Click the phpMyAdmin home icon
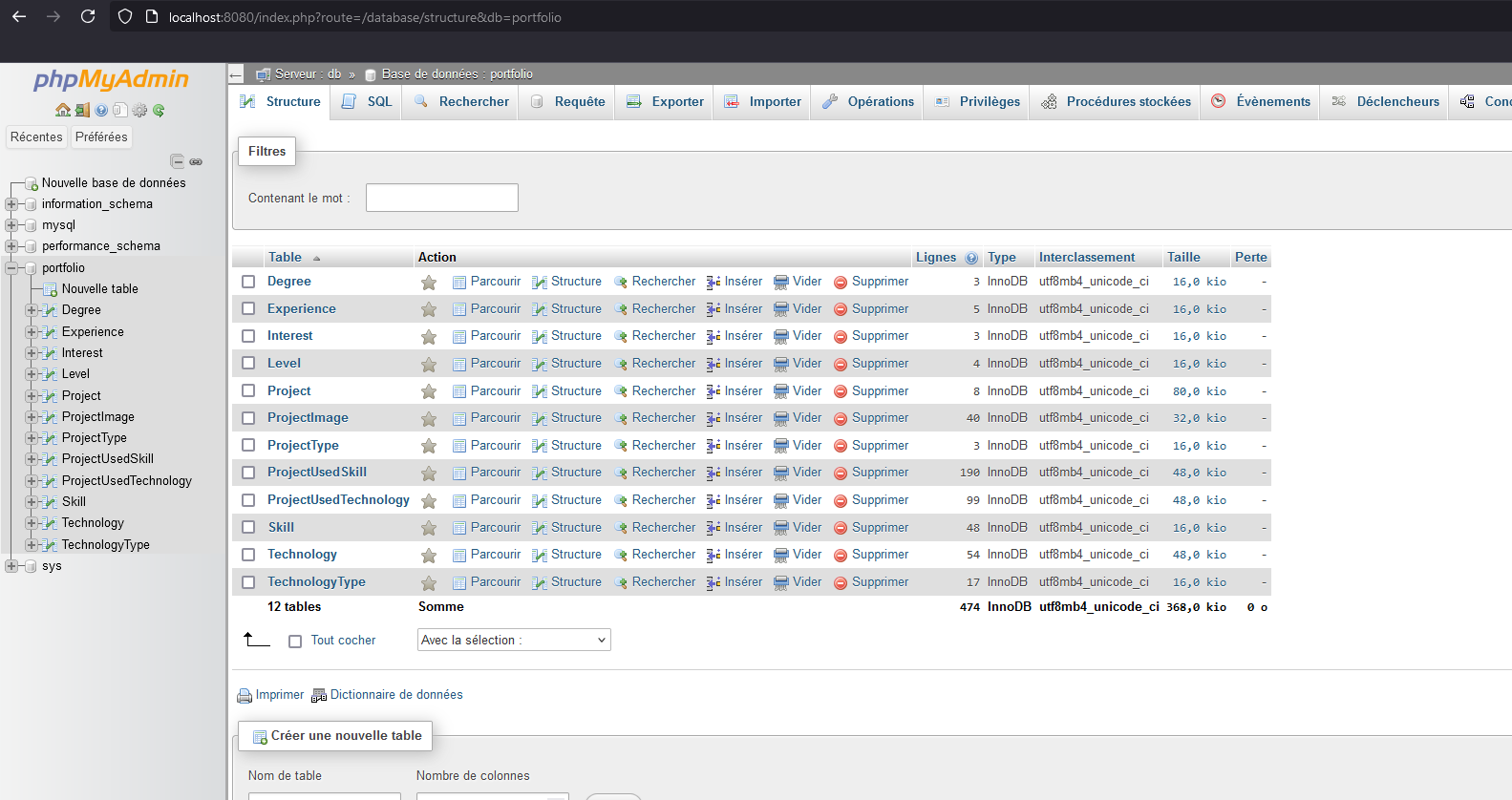Viewport: 1512px width, 800px height. pos(63,110)
